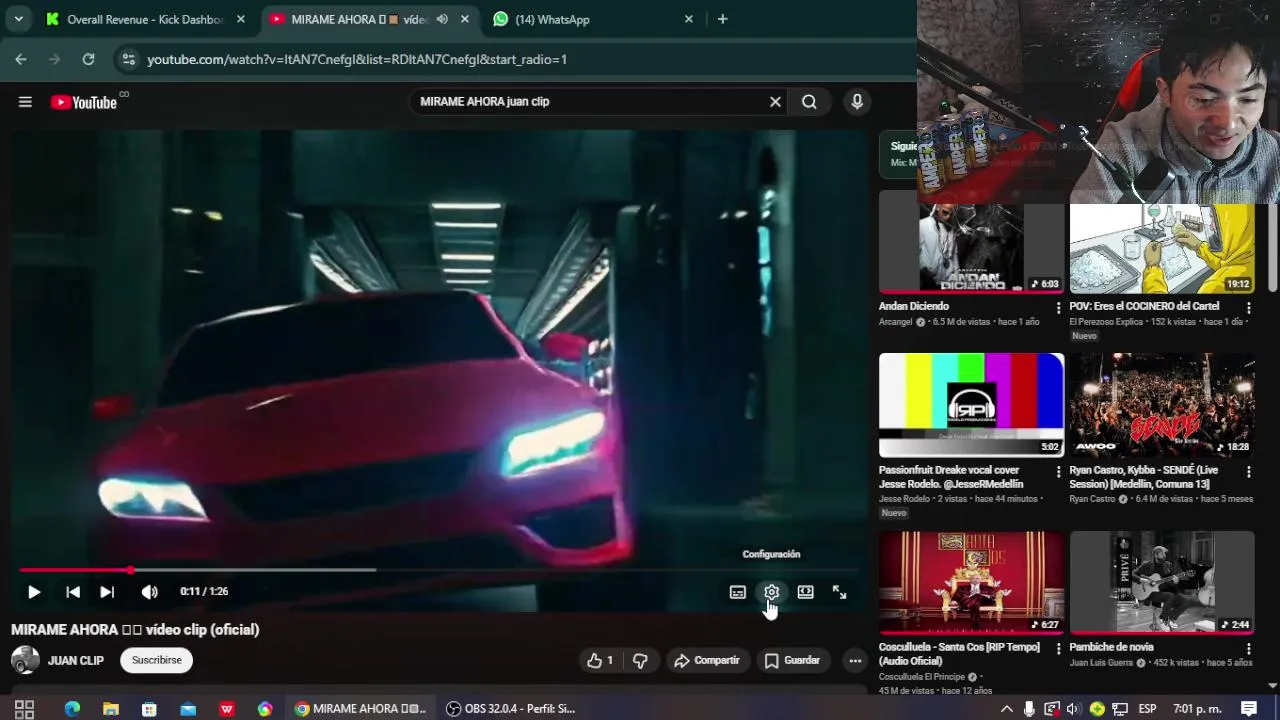Image resolution: width=1280 pixels, height=720 pixels.
Task: Open options menu for Ryan Castro SENDÉ
Action: (1249, 471)
